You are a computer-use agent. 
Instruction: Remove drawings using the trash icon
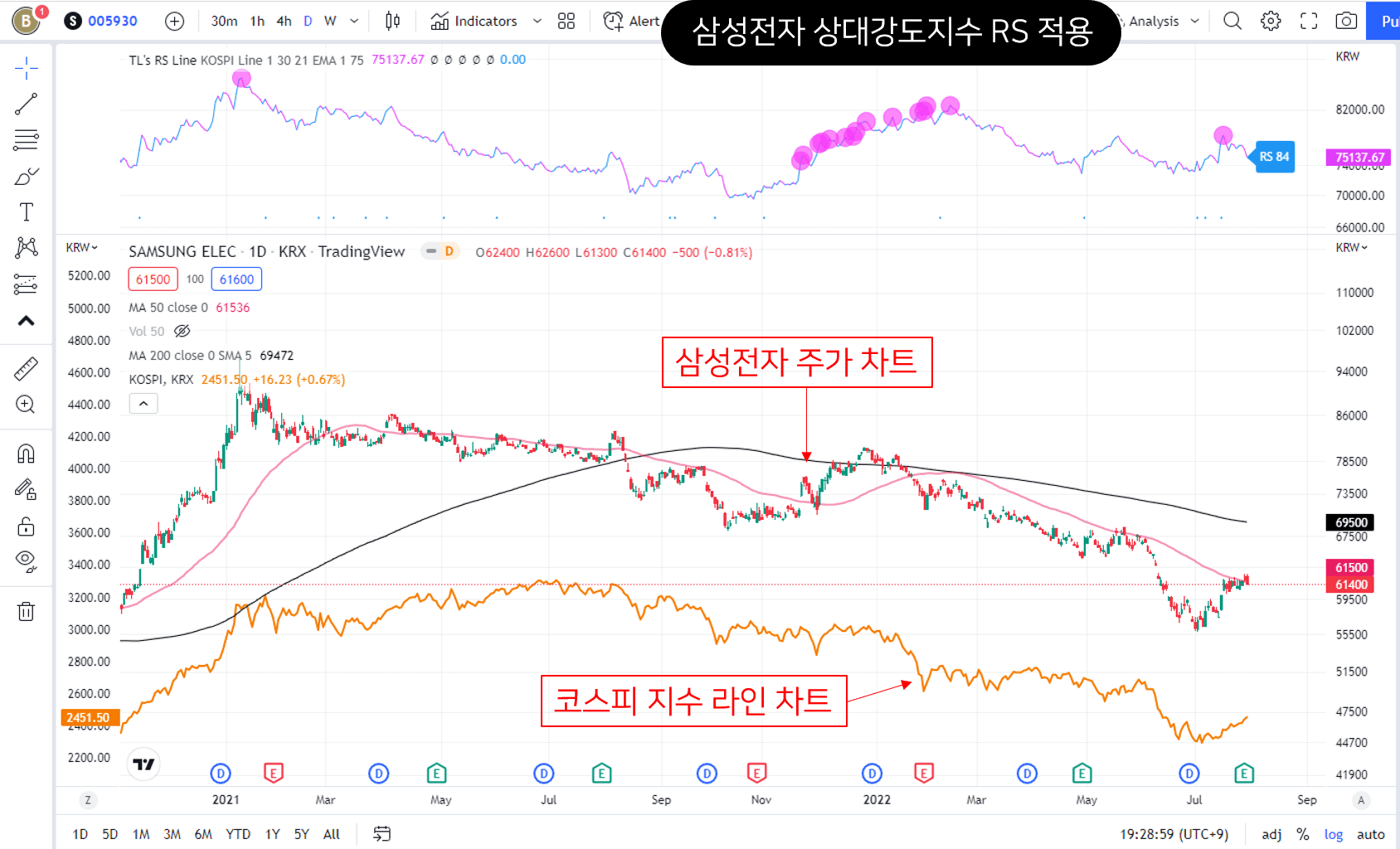click(x=26, y=611)
